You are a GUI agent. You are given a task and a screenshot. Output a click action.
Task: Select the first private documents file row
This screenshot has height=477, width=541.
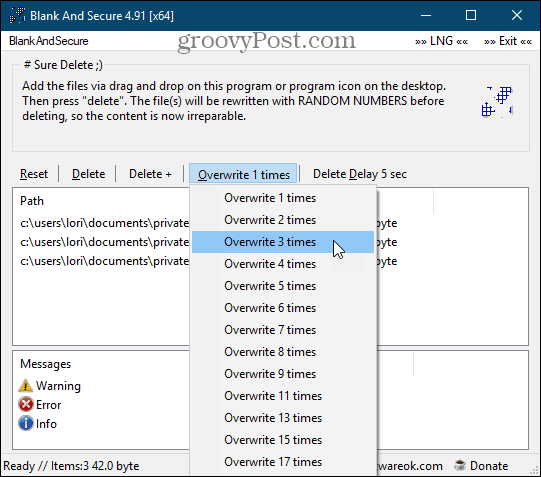pyautogui.click(x=105, y=223)
